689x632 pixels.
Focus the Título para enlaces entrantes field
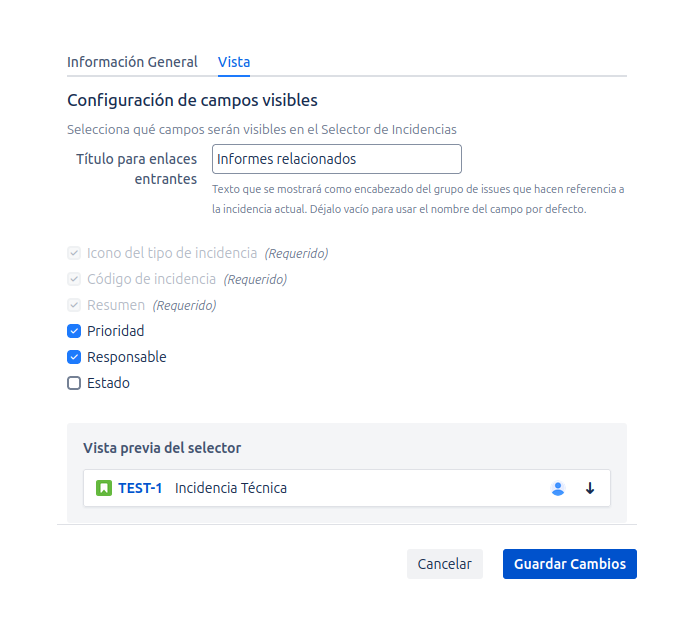click(337, 159)
